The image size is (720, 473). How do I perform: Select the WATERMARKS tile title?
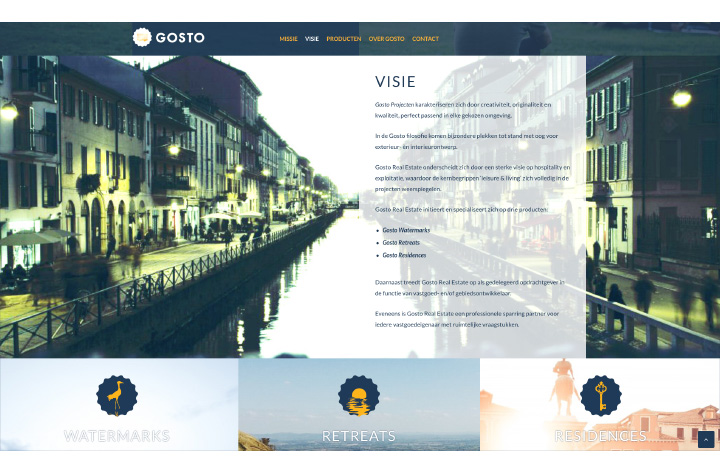point(117,436)
